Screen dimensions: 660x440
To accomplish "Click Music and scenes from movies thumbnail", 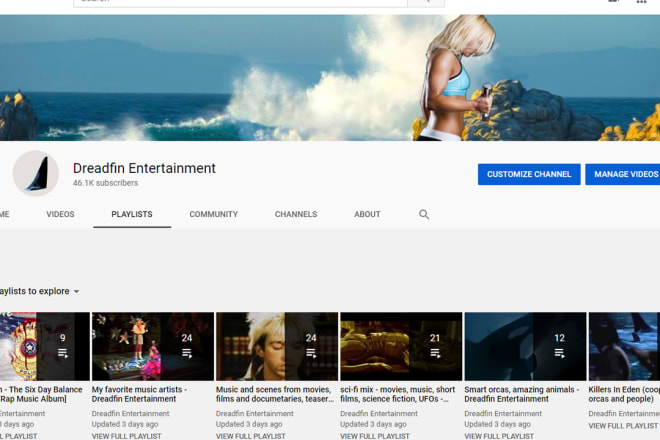I will tap(277, 346).
